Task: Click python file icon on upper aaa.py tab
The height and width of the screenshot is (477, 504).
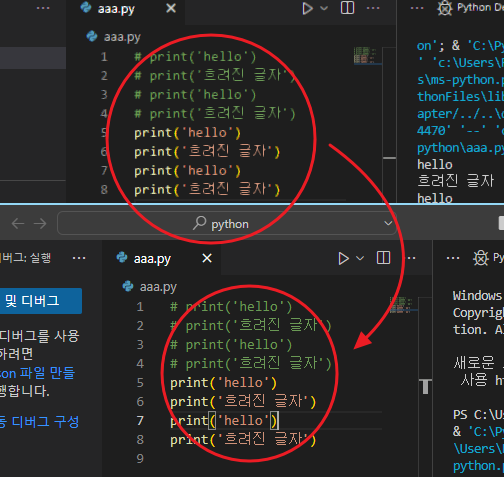Action: [x=86, y=7]
